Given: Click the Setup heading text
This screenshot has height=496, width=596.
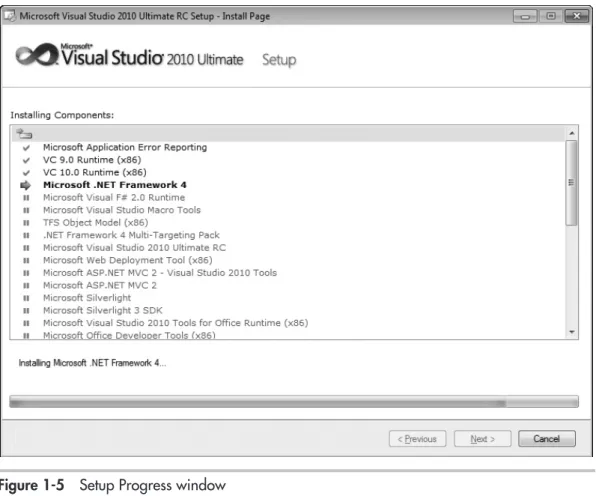Looking at the screenshot, I should 279,60.
